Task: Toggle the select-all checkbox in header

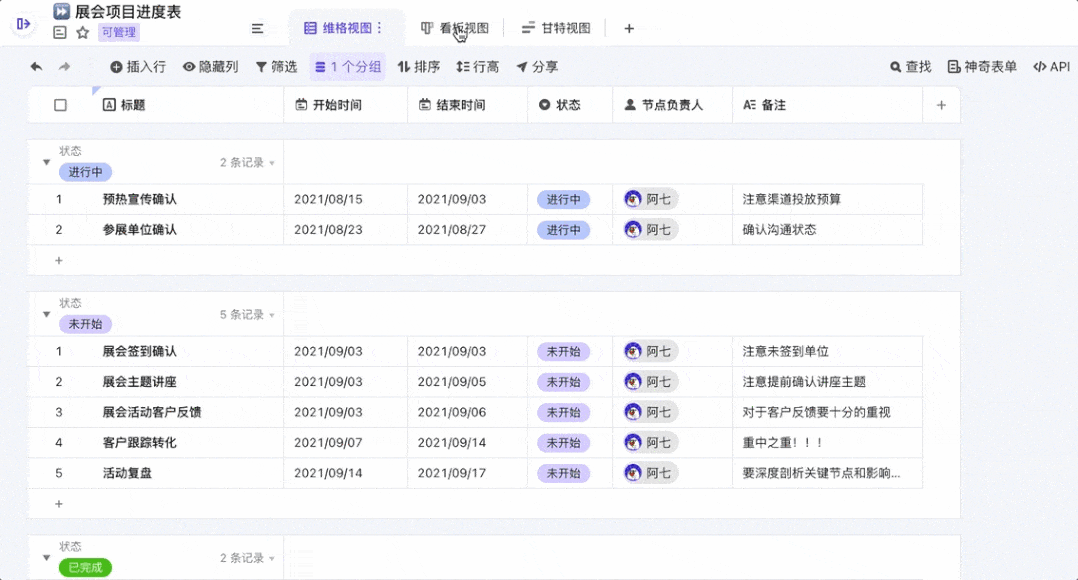Action: pos(60,105)
